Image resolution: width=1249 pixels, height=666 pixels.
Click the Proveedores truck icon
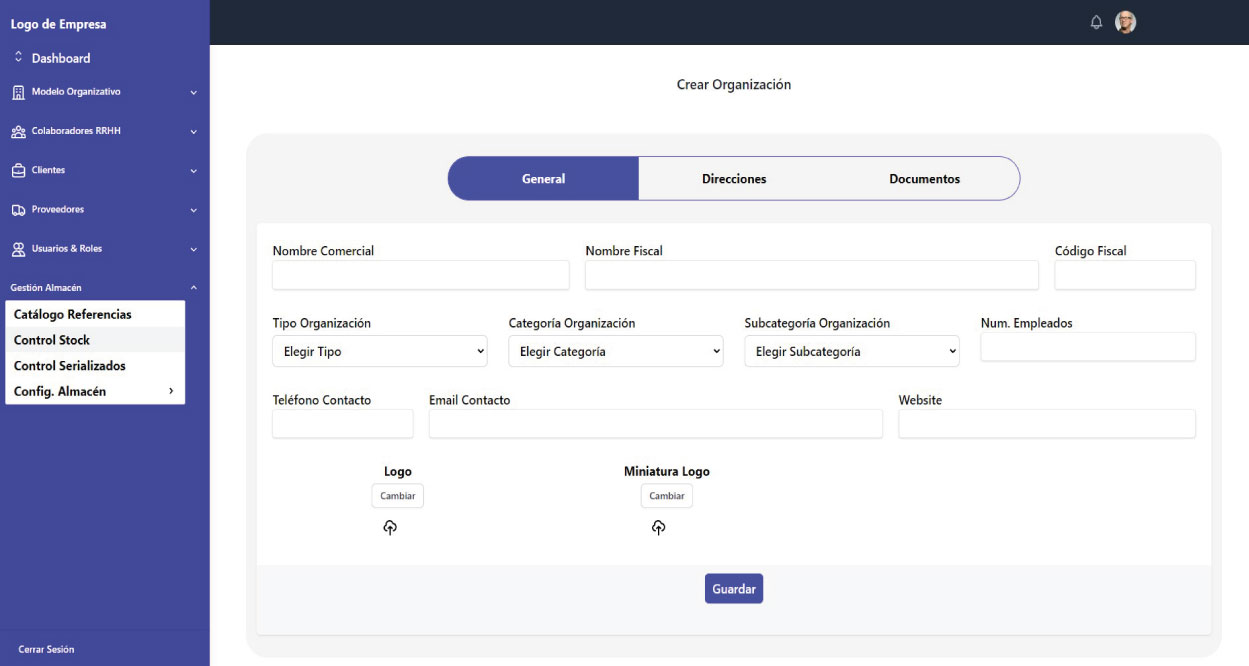click(18, 210)
